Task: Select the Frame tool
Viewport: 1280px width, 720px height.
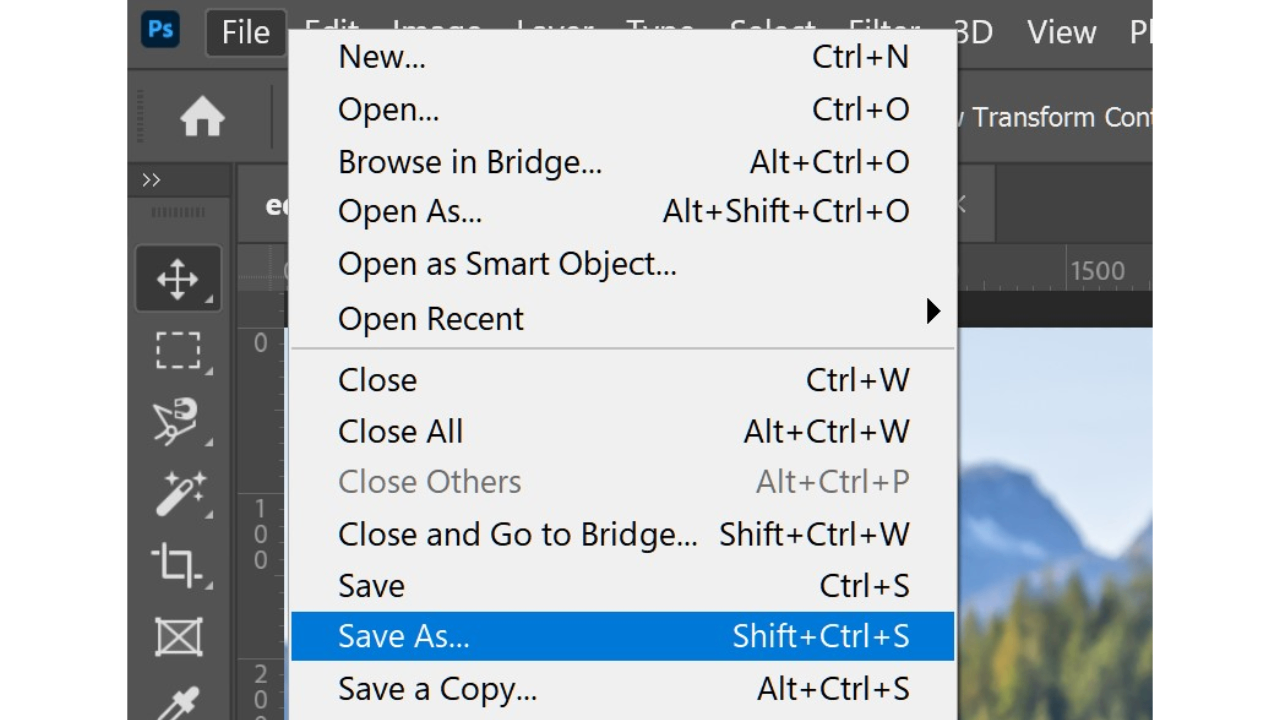Action: [178, 636]
